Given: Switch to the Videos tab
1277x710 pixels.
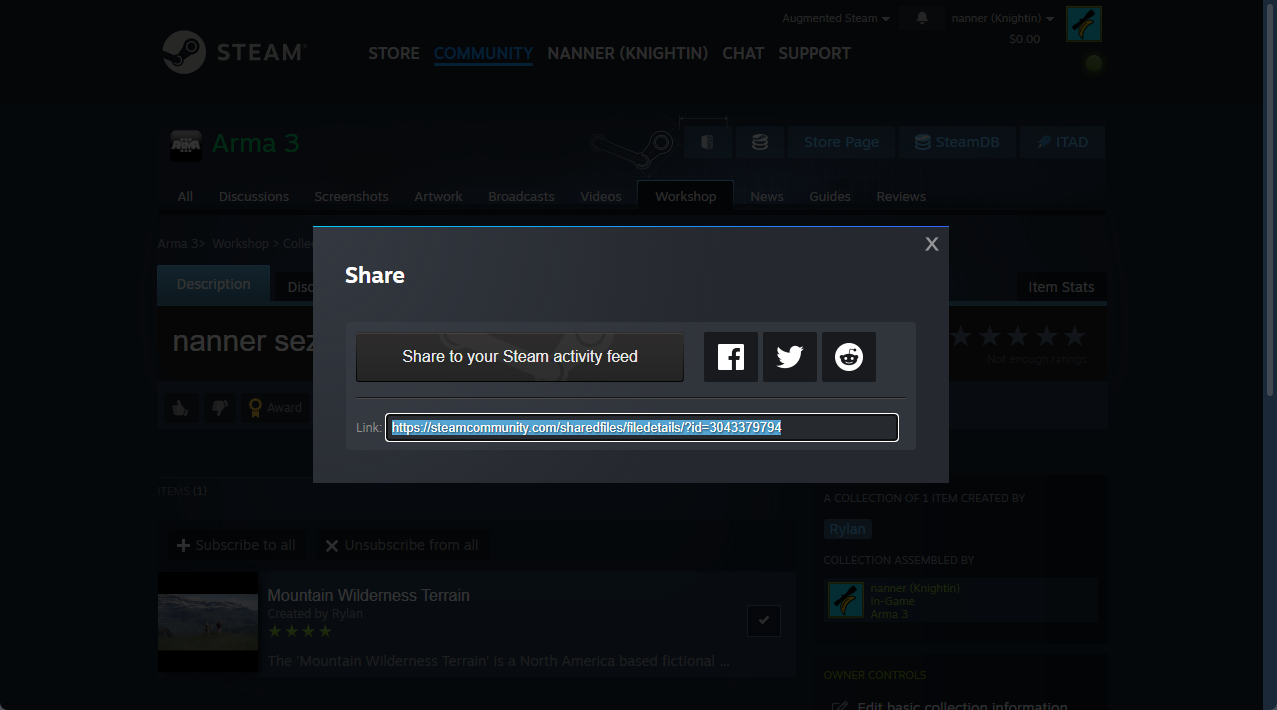Looking at the screenshot, I should pos(601,196).
